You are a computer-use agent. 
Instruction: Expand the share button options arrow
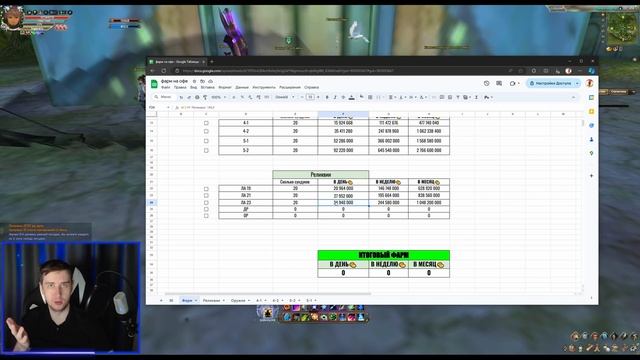577,83
